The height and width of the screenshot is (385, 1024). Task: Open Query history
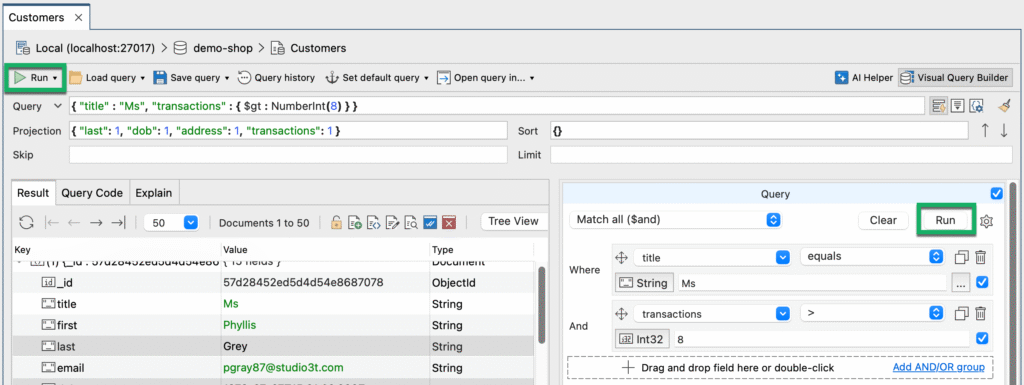[x=276, y=78]
